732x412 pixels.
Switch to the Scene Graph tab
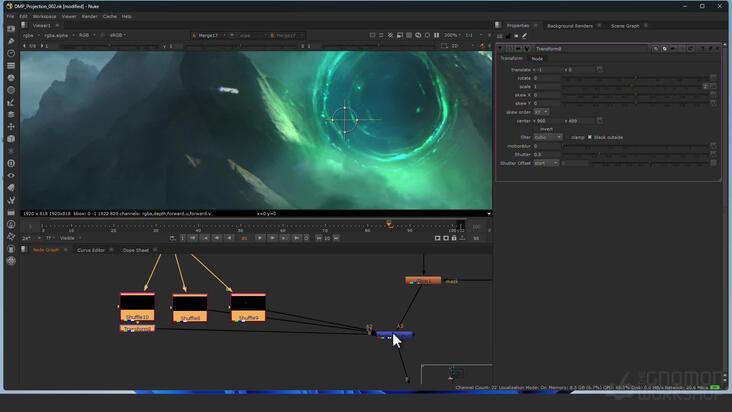coord(625,26)
